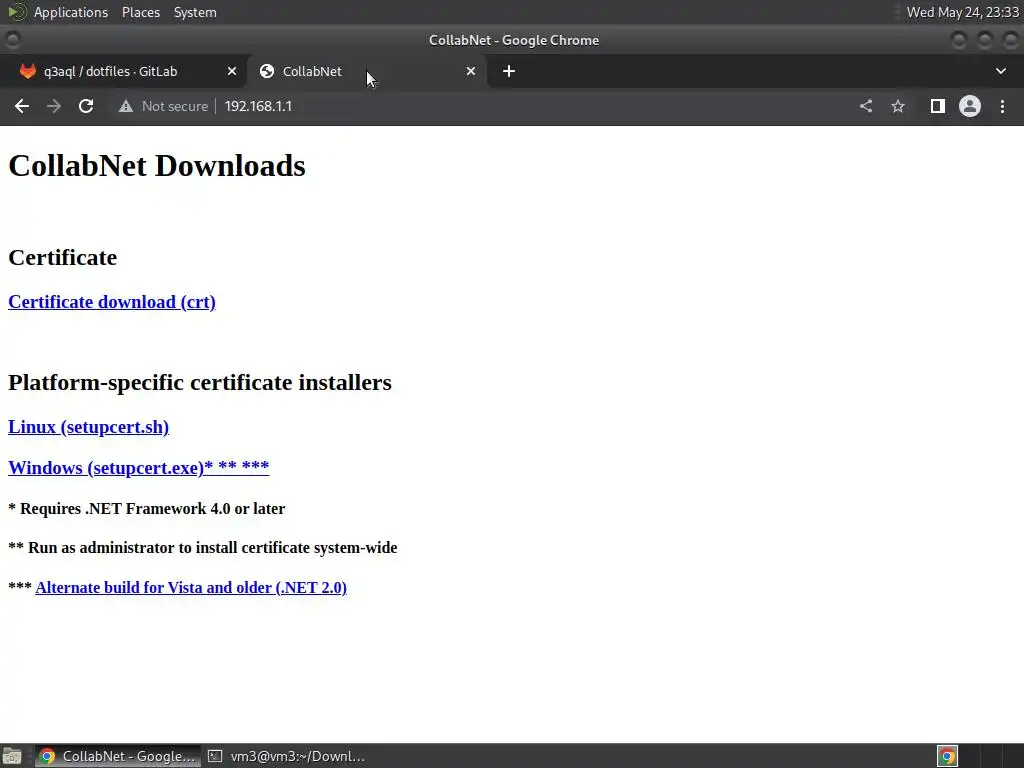Click the GitLab fox favicon on first tab

(x=27, y=71)
